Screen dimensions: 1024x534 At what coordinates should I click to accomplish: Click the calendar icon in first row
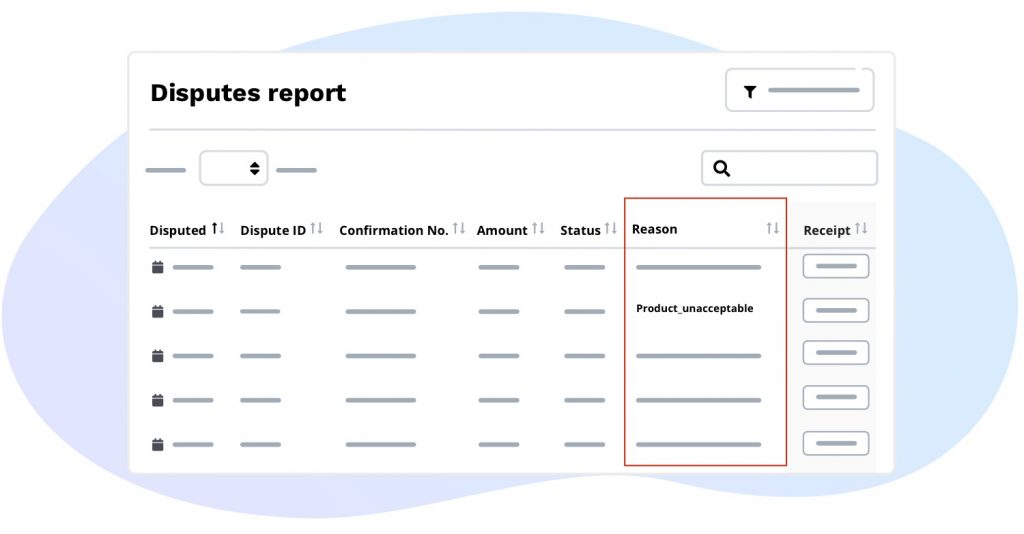(157, 267)
